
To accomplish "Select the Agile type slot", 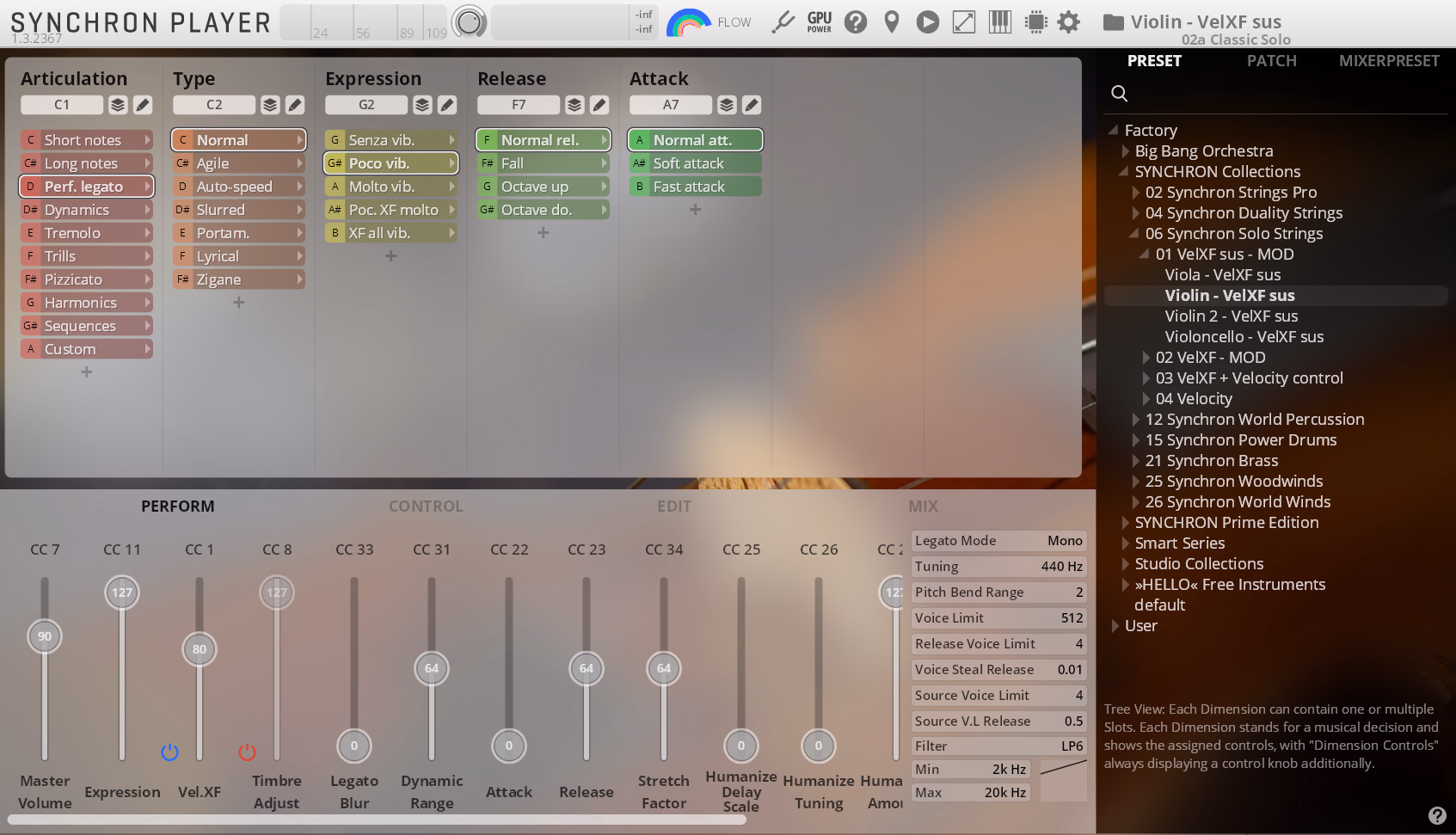I will click(239, 163).
